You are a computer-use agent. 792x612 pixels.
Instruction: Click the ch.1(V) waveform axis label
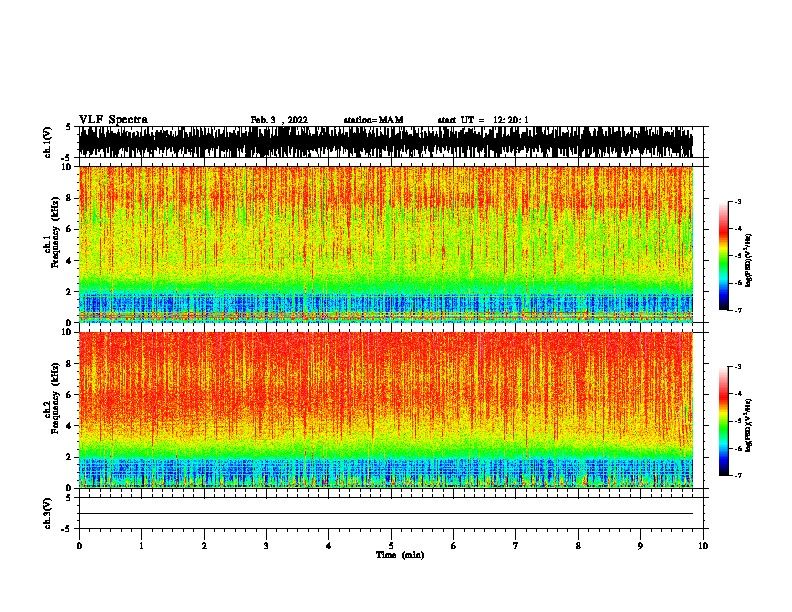pyautogui.click(x=48, y=142)
